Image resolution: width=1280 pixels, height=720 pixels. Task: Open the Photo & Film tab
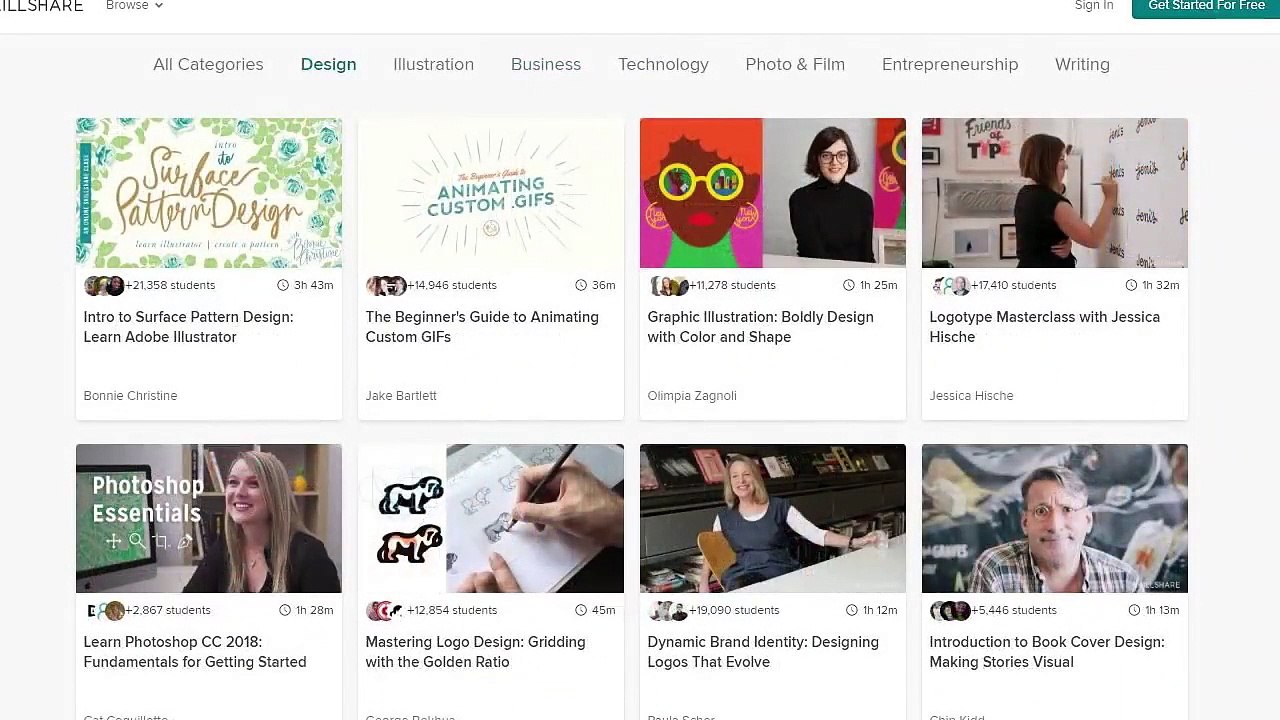click(795, 64)
